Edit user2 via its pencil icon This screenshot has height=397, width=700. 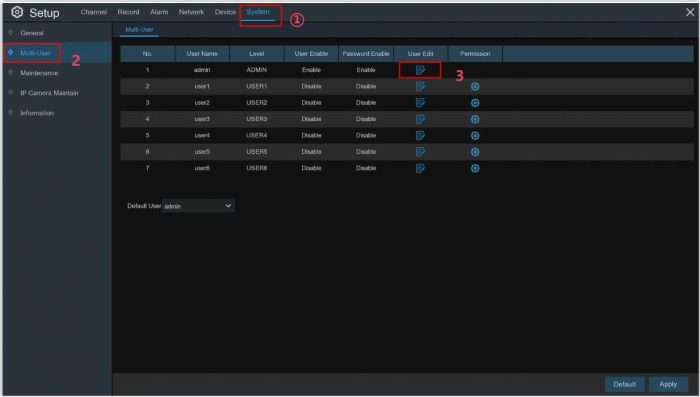pyautogui.click(x=420, y=103)
